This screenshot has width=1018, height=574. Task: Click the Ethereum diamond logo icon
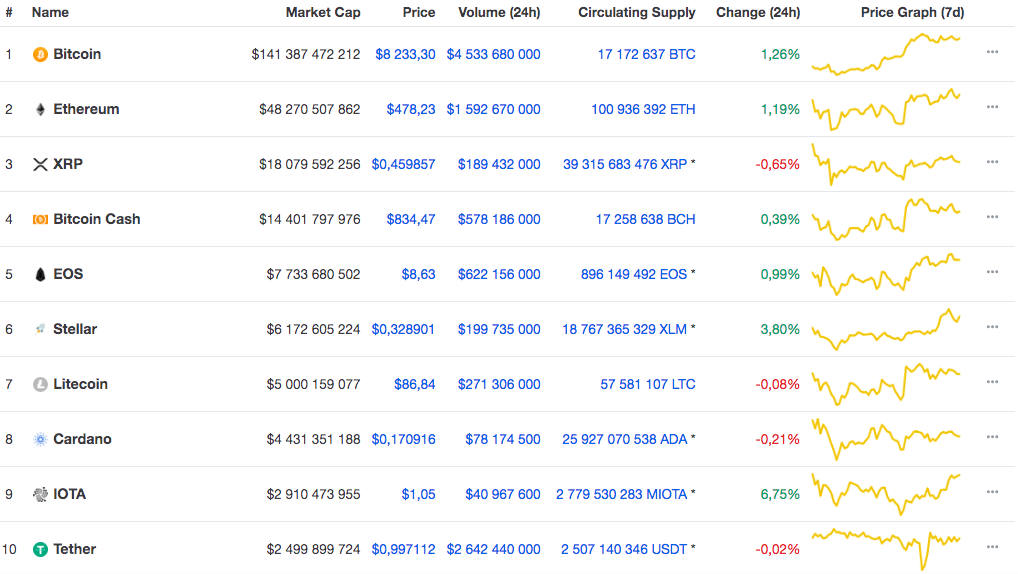(40, 109)
